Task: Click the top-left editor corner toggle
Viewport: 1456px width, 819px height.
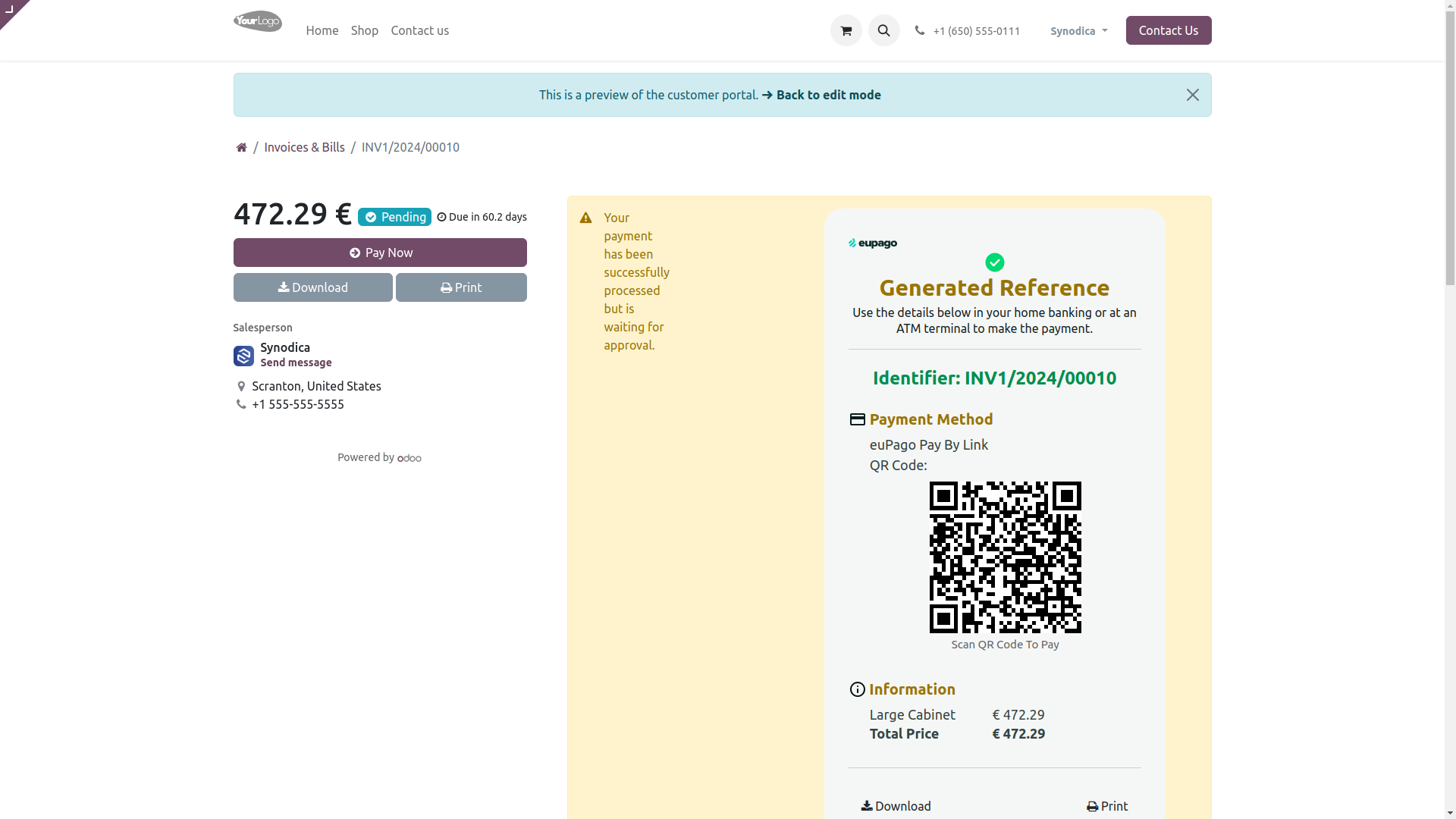Action: click(x=11, y=11)
